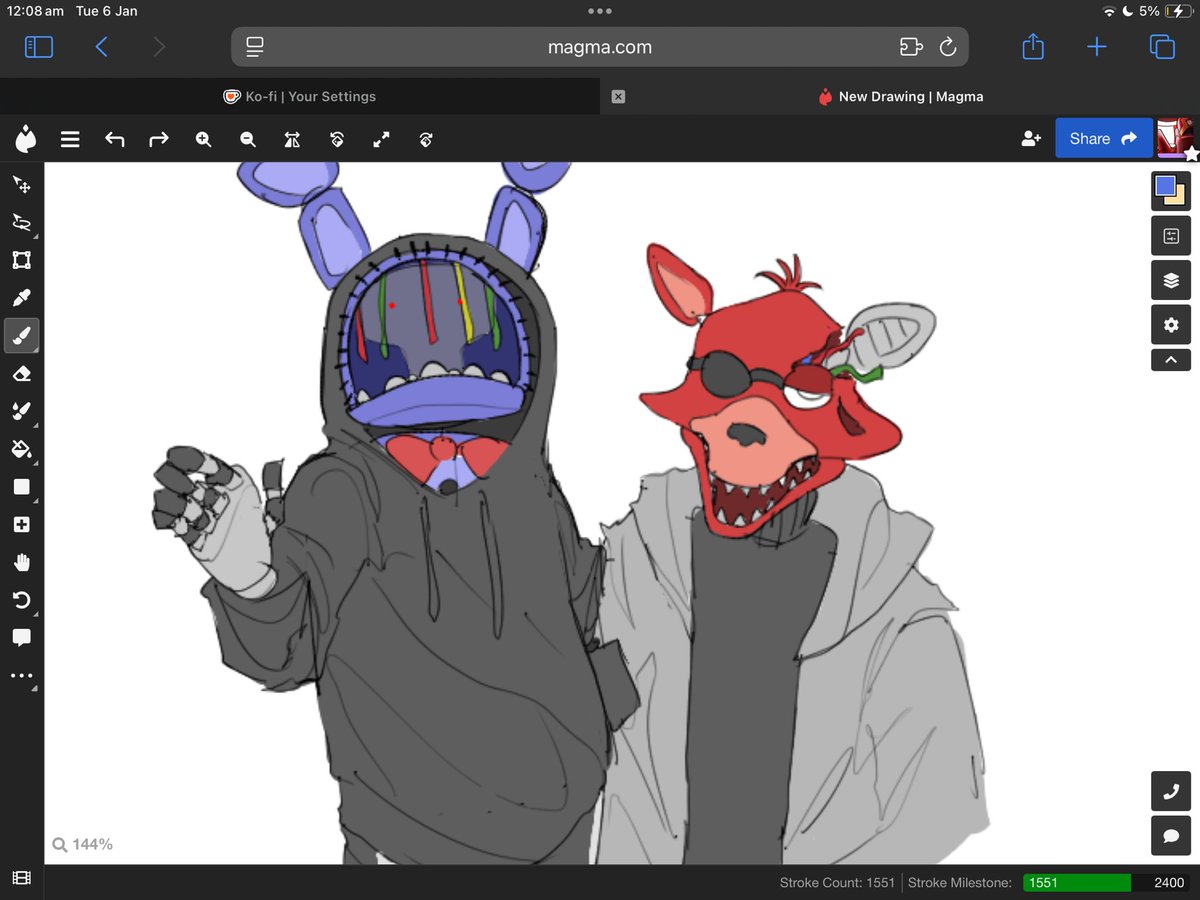Select the Shape rectangle tool
The height and width of the screenshot is (900, 1200).
pos(21,487)
